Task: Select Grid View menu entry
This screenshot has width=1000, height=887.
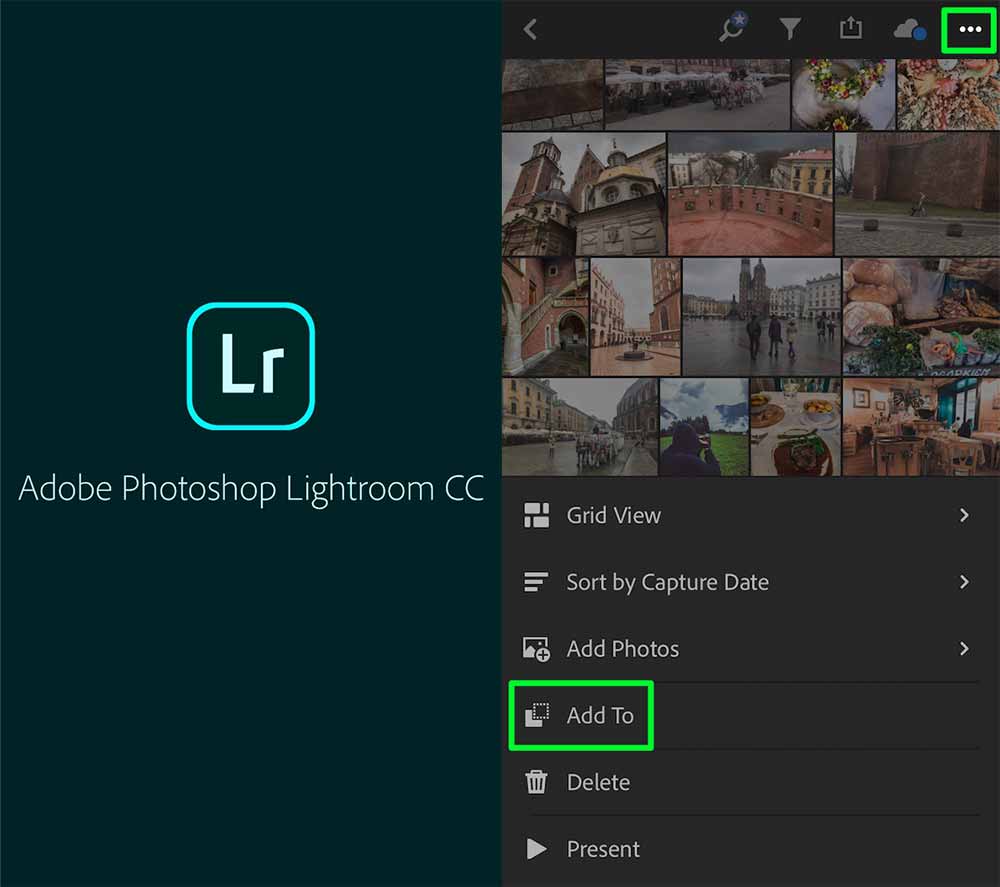Action: tap(751, 515)
